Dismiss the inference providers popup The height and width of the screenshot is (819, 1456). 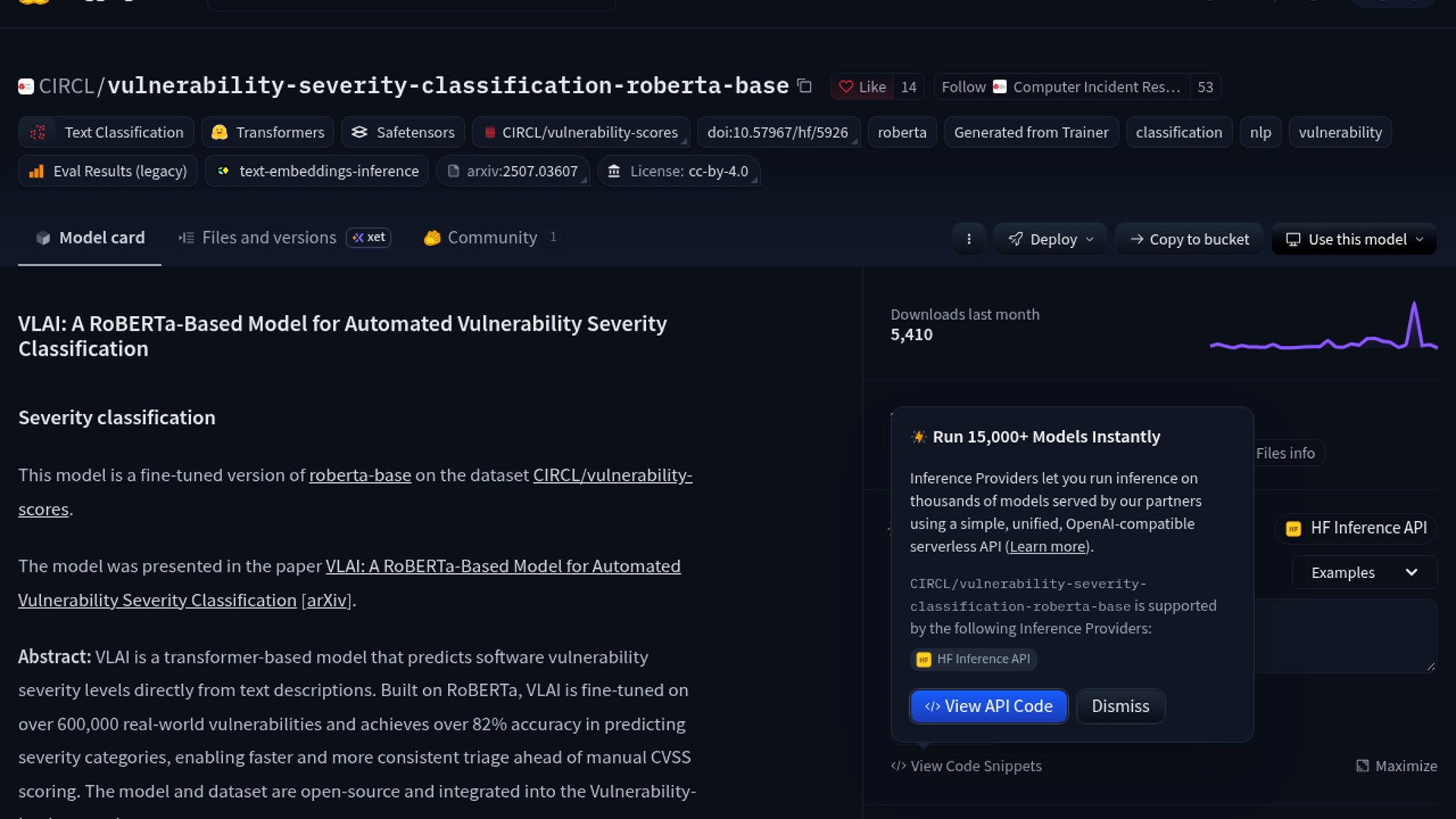pyautogui.click(x=1120, y=707)
